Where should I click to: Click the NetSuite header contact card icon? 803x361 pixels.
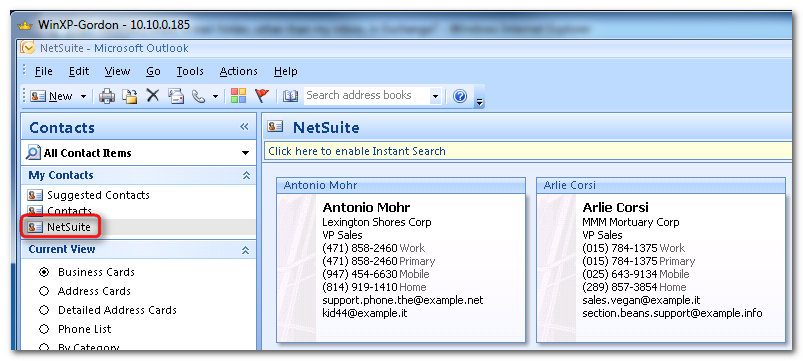coord(275,126)
